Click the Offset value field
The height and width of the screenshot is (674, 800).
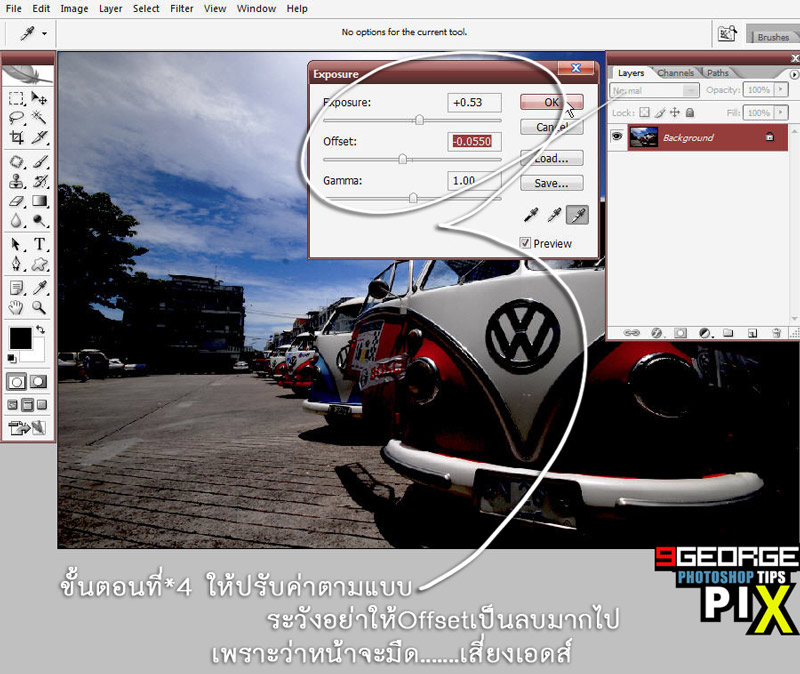474,141
